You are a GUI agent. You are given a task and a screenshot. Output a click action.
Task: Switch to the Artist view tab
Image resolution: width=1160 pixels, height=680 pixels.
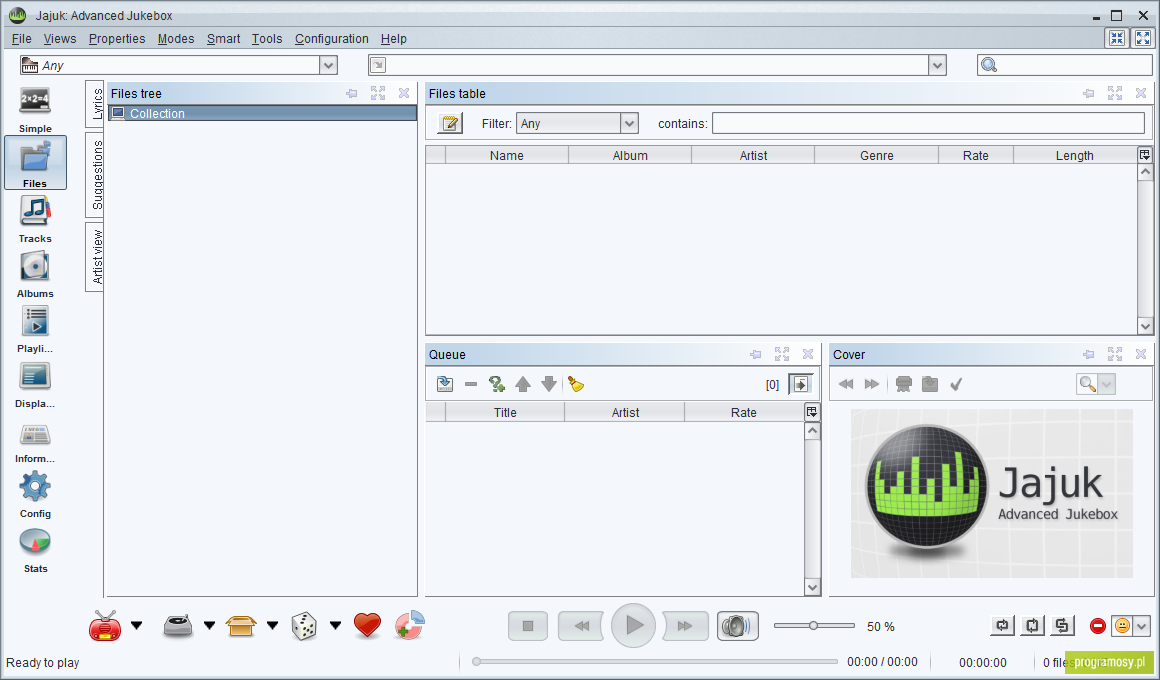(x=95, y=257)
